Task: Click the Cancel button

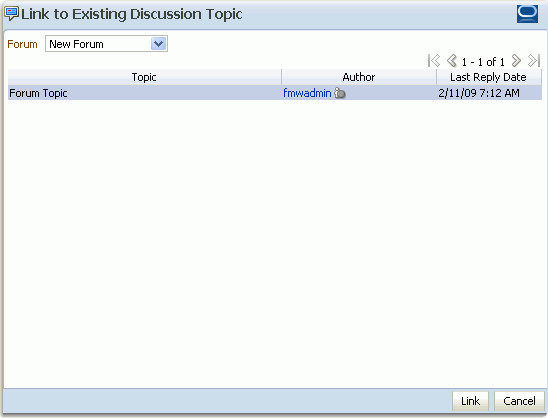Action: (519, 401)
